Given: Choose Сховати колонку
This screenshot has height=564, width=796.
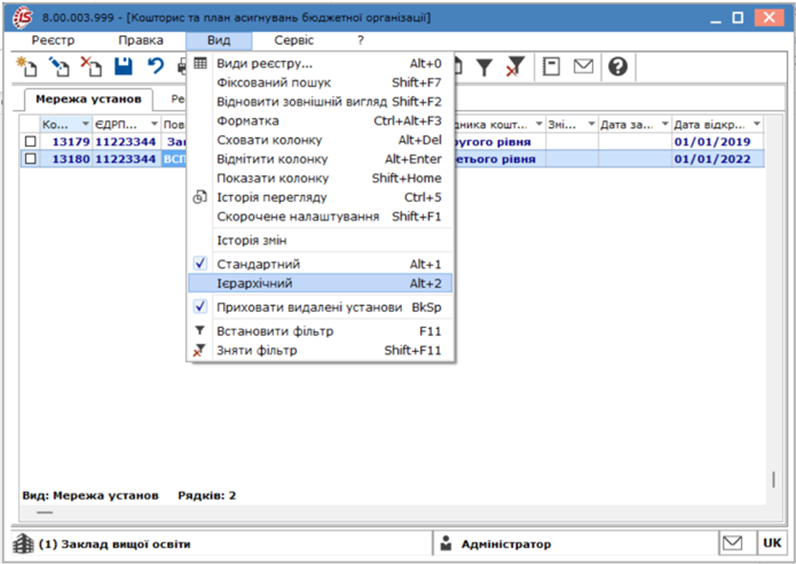Looking at the screenshot, I should point(320,140).
